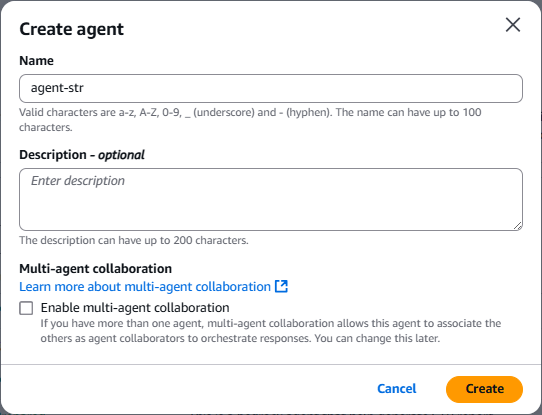542x415 pixels.
Task: Click the 'Create agent' dialog heading
Action: [71, 29]
